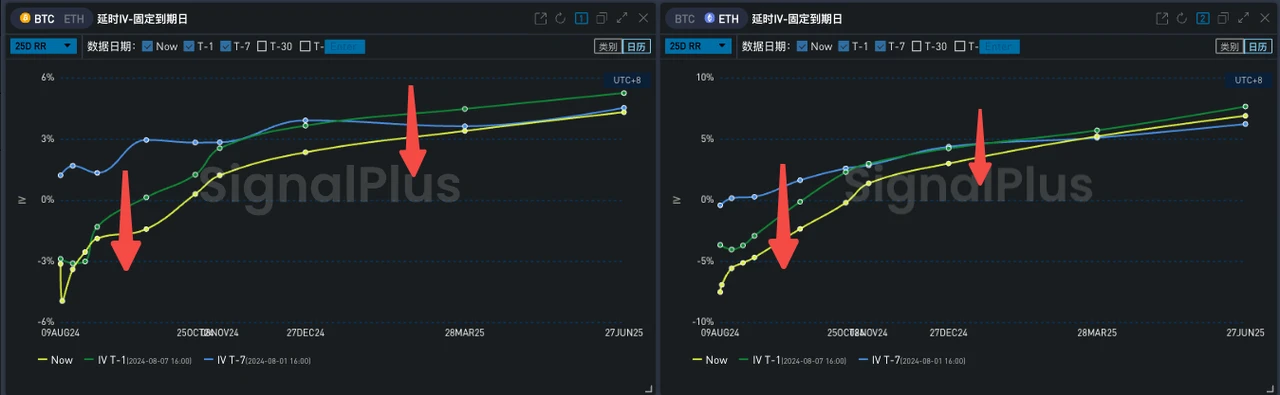Select 类别 view in the right panel
This screenshot has height=395, width=1280.
1229,46
